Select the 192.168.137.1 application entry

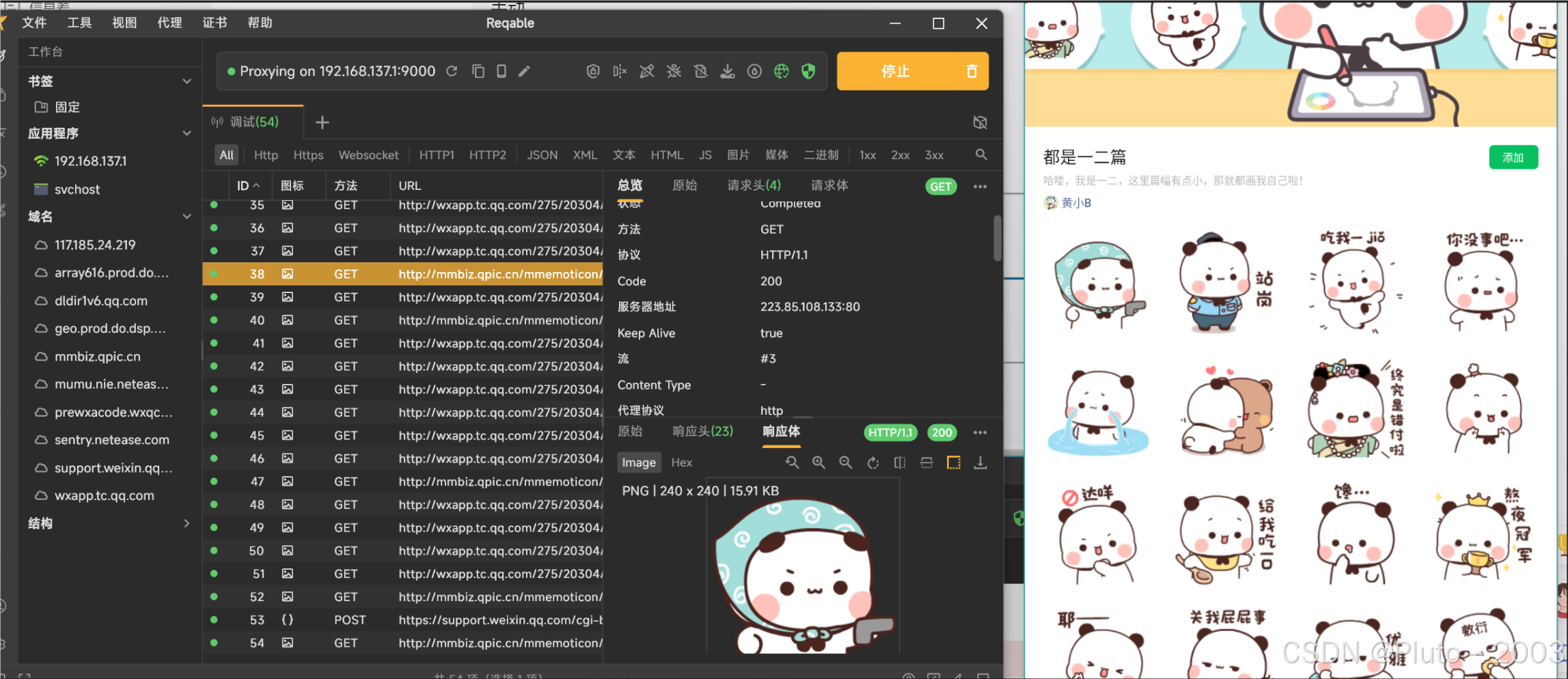(x=90, y=161)
